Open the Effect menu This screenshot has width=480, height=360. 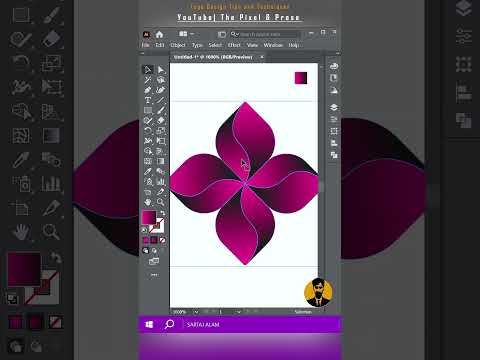(234, 45)
